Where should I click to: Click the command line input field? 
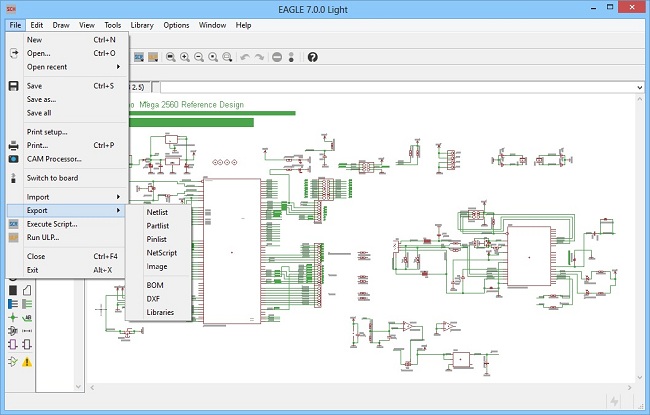pos(397,87)
